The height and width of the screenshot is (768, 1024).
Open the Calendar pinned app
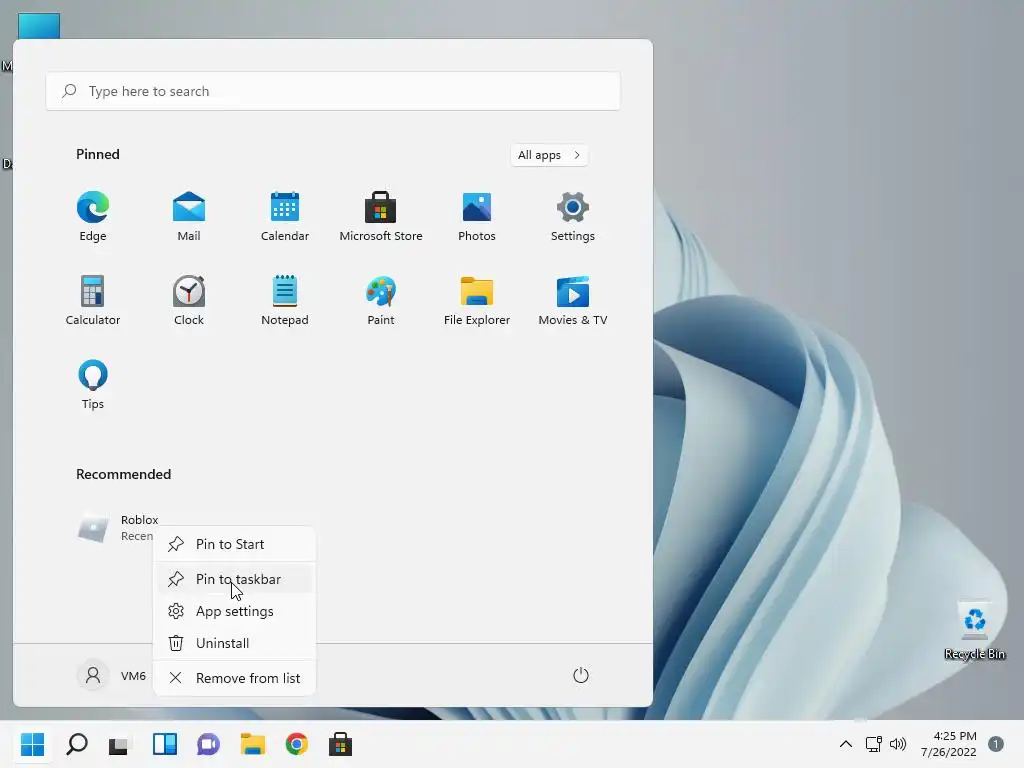coord(285,217)
